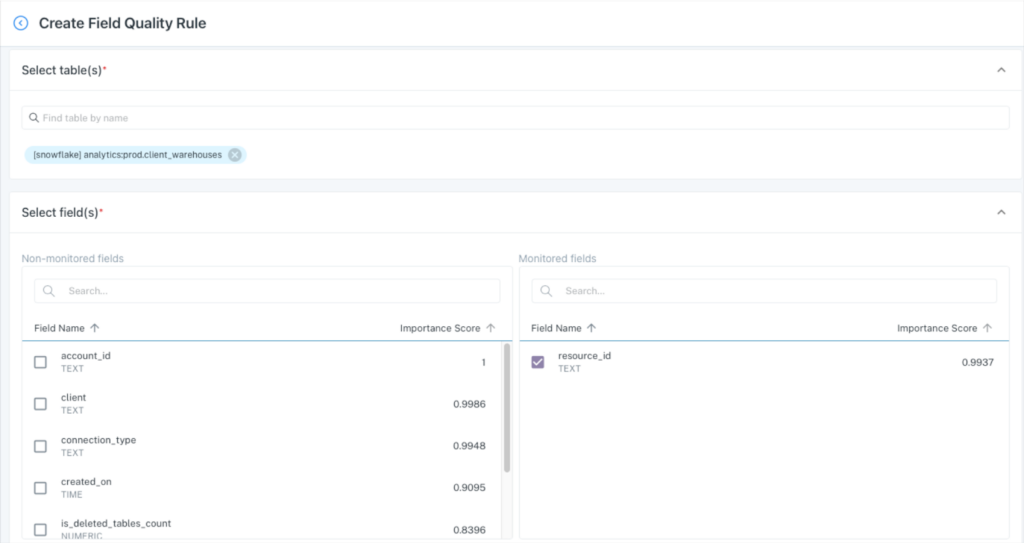Image resolution: width=1024 pixels, height=543 pixels.
Task: Click the 0.9986 importance score value
Action: [470, 404]
